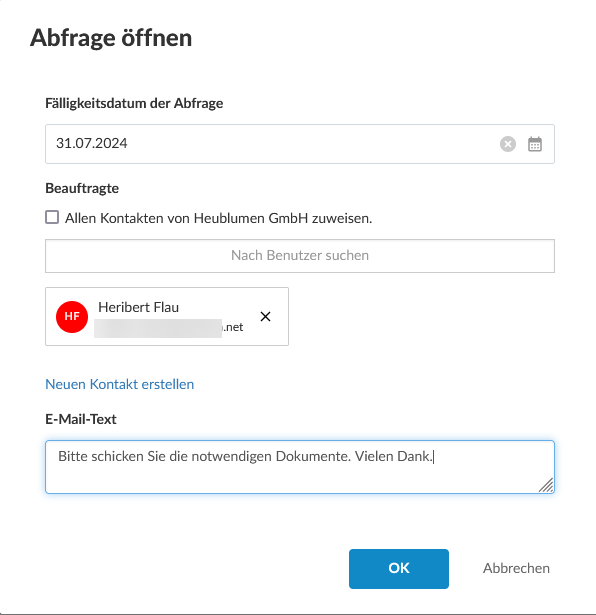Click the date field showing 31.07.2024
This screenshot has width=596, height=615.
pos(300,144)
